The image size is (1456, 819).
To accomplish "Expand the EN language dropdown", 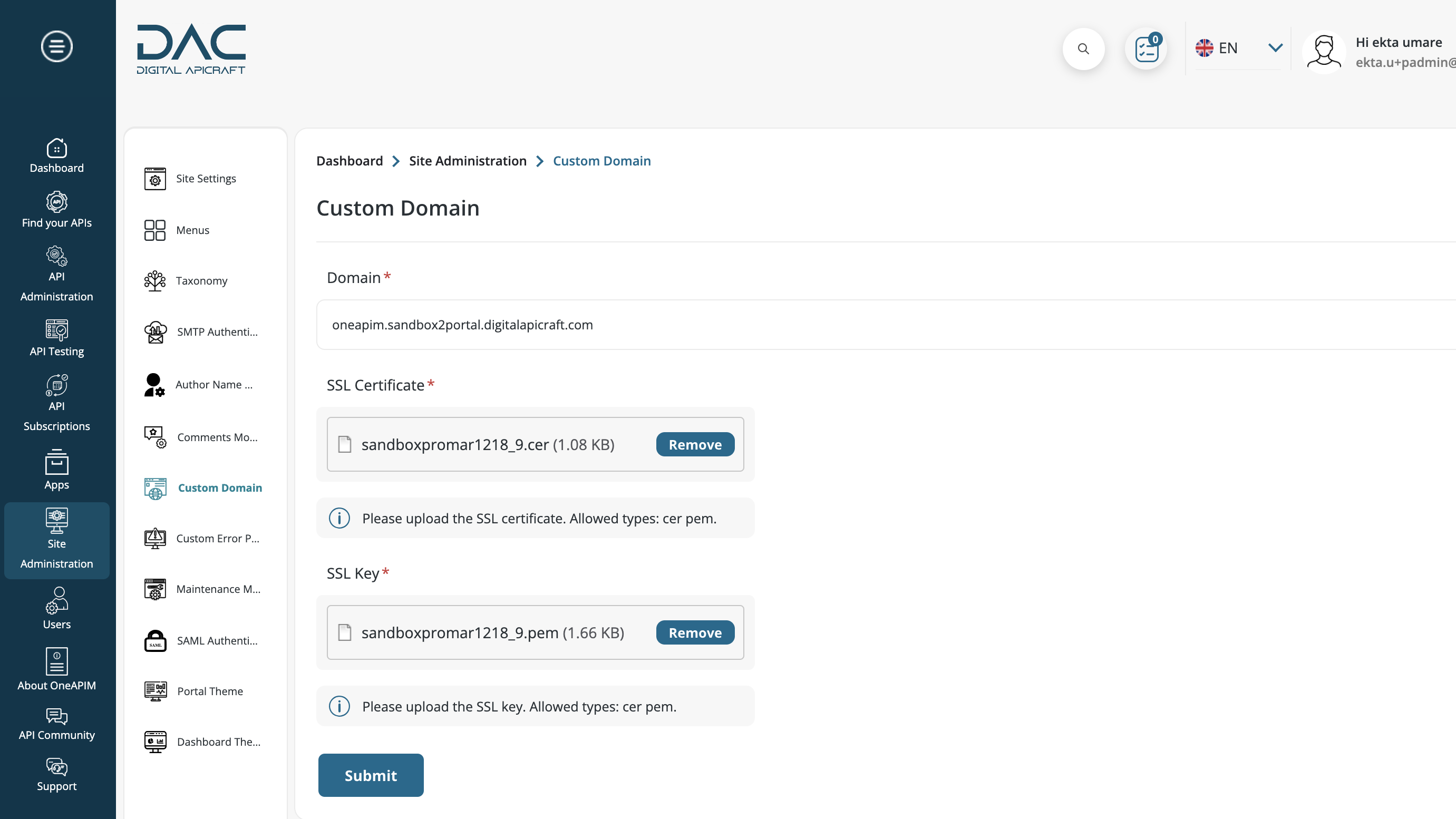I will point(1238,48).
